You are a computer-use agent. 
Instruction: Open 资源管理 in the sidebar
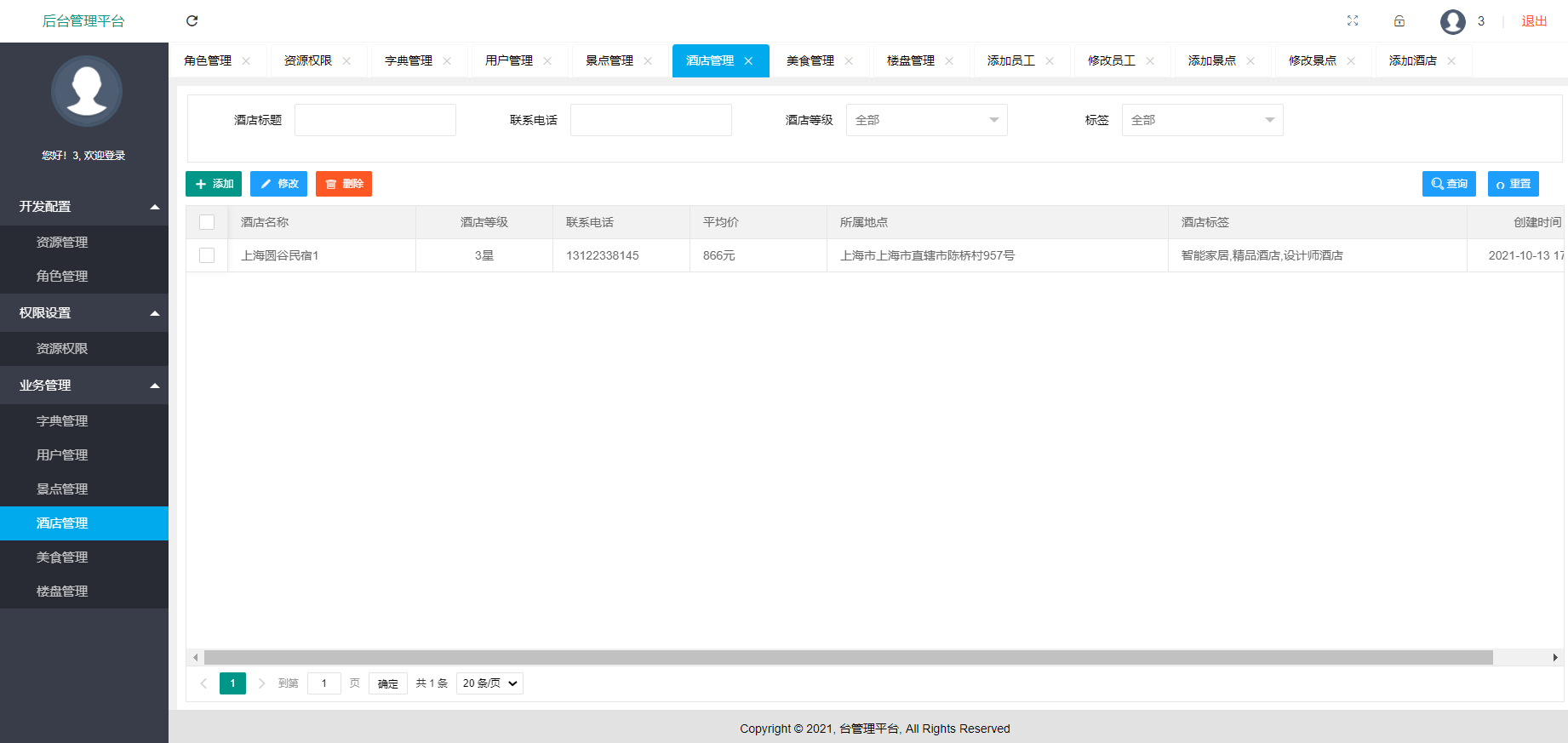(84, 243)
